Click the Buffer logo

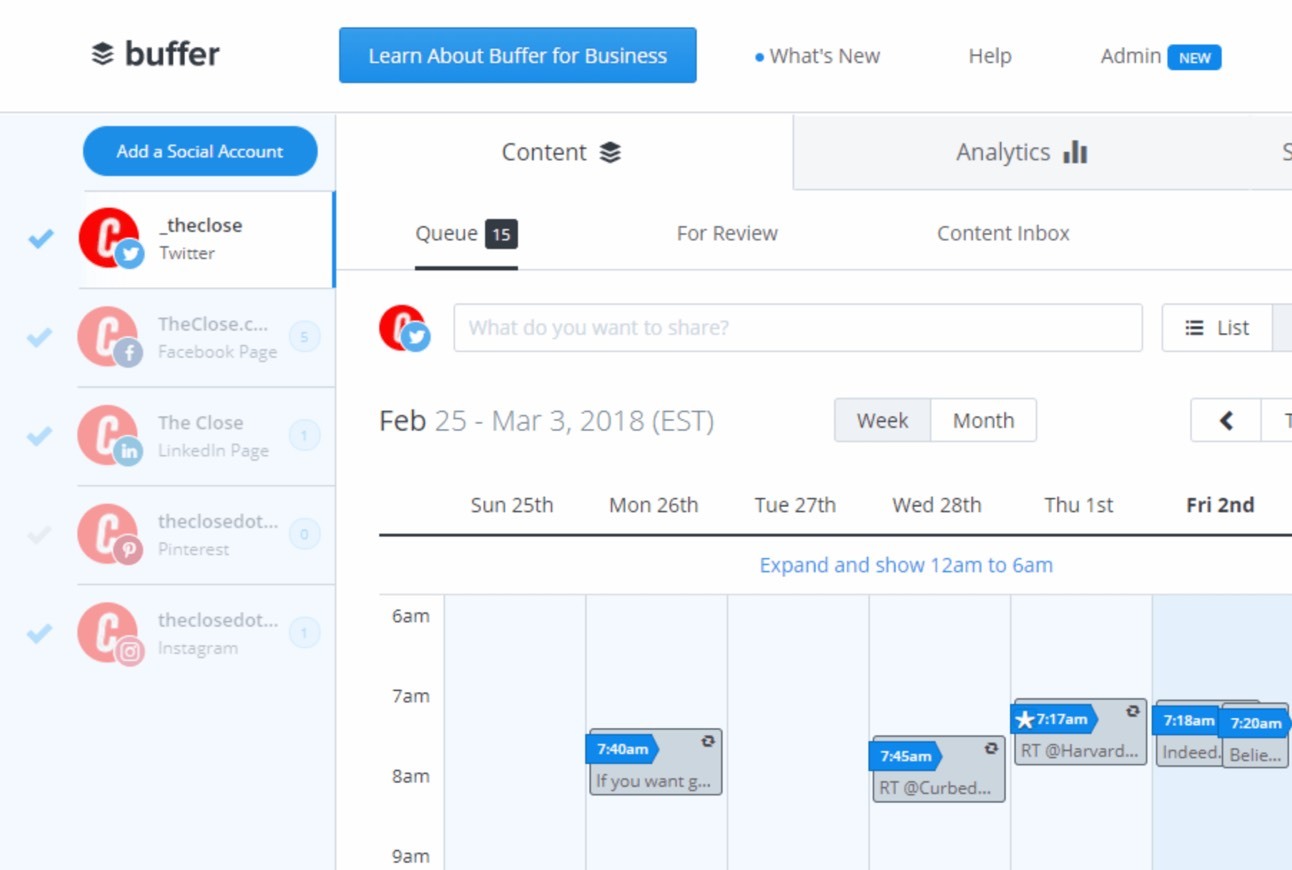(x=155, y=54)
